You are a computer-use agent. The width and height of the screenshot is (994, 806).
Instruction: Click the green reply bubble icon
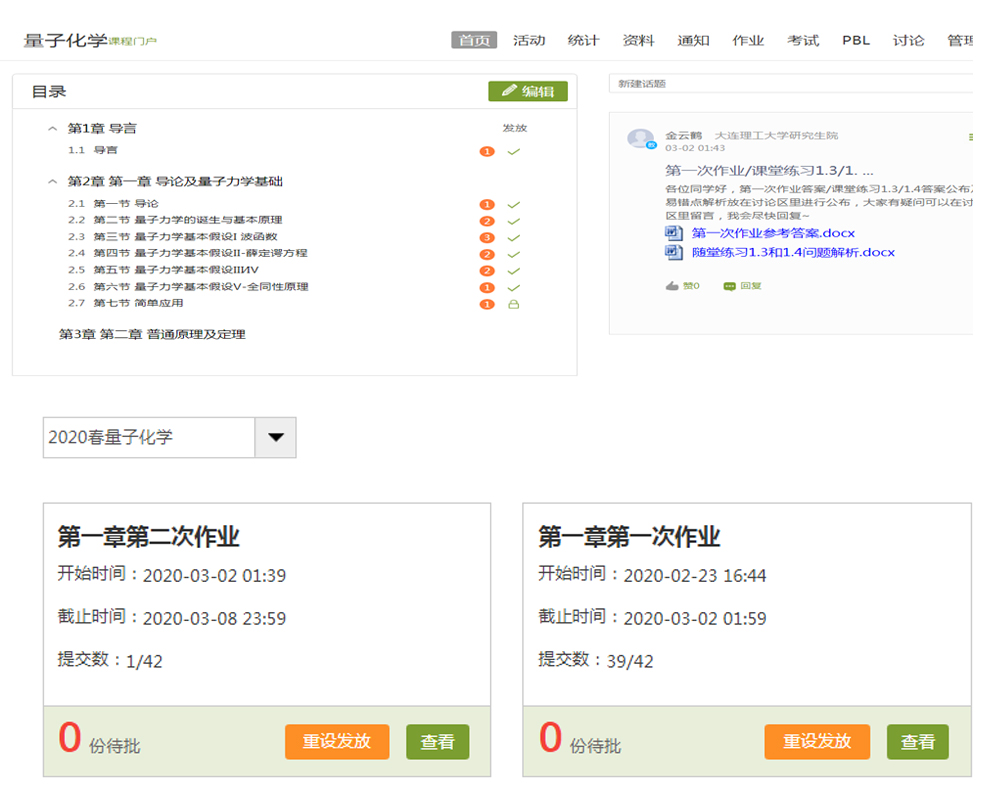click(731, 286)
